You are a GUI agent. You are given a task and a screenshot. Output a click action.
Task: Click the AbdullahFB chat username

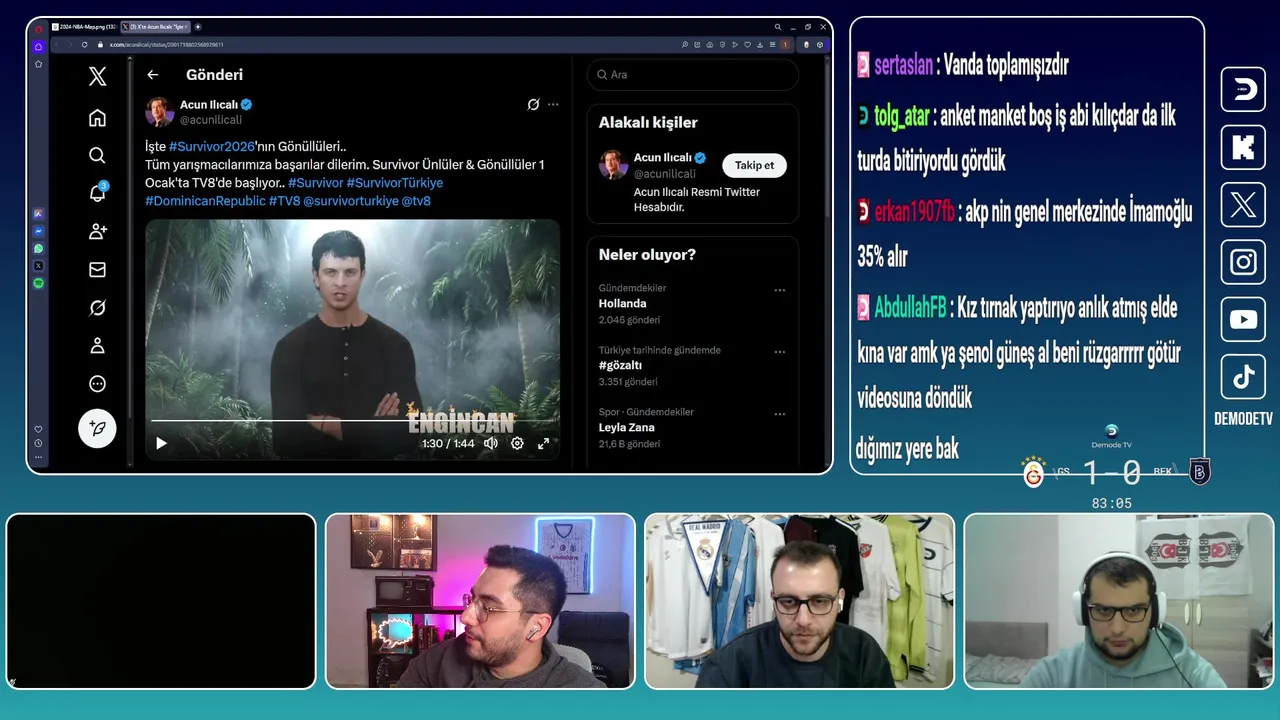click(x=910, y=308)
